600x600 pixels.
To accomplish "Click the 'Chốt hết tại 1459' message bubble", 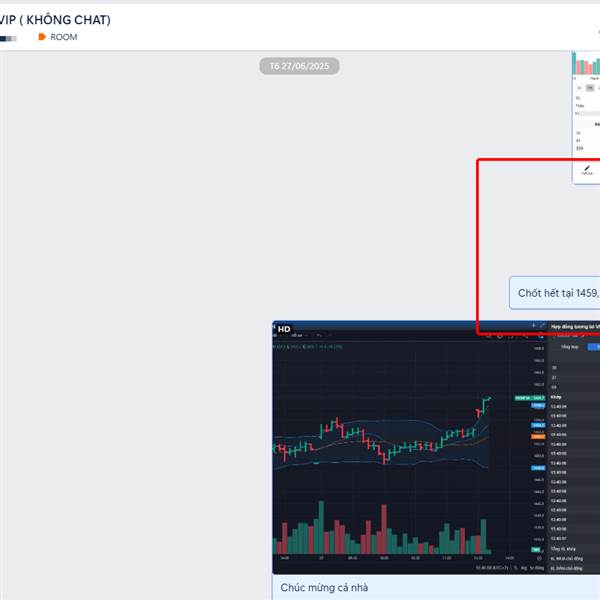I will (554, 293).
